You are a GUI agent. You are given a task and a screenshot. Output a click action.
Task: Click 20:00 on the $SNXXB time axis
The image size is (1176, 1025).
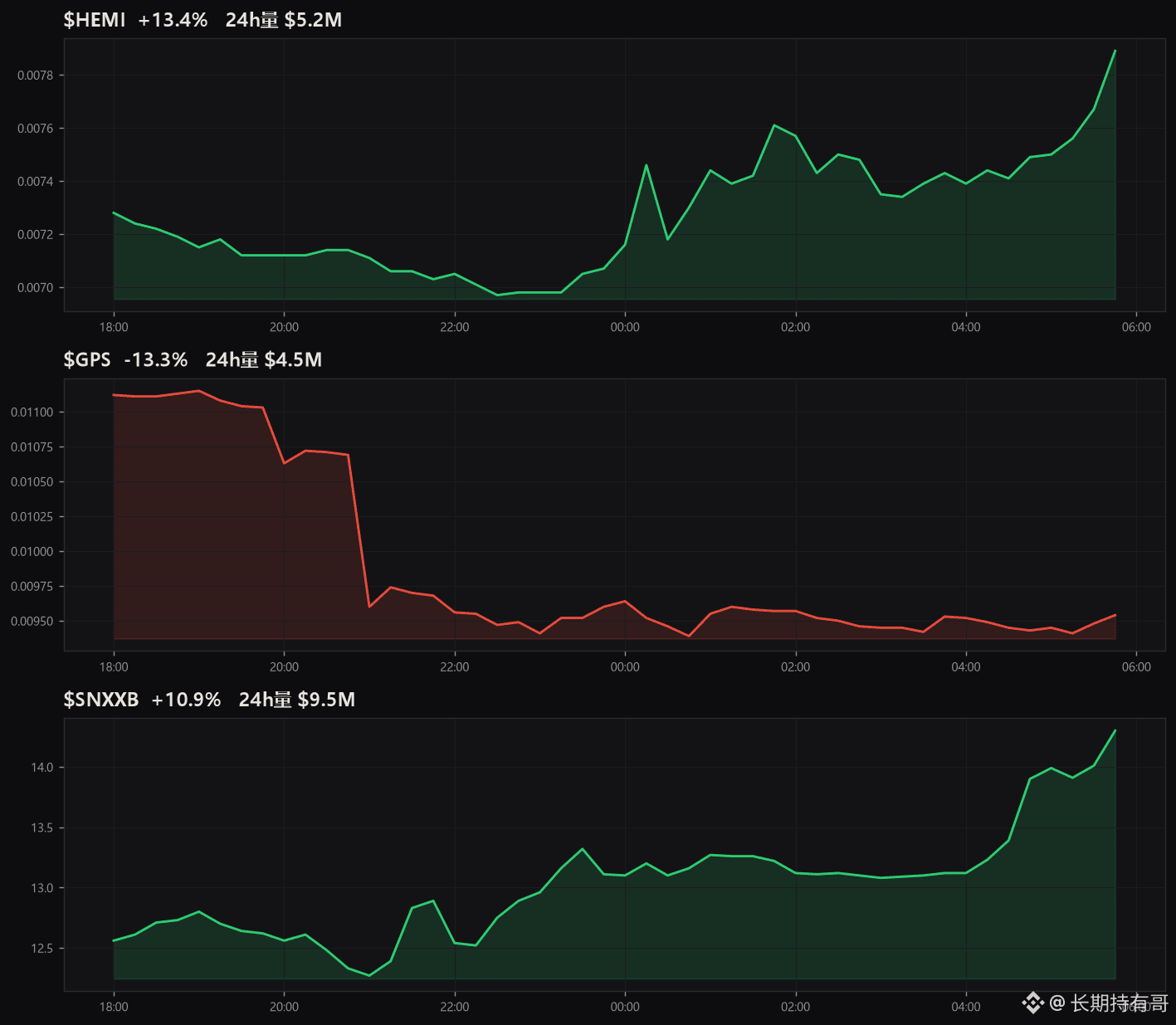(x=284, y=1007)
